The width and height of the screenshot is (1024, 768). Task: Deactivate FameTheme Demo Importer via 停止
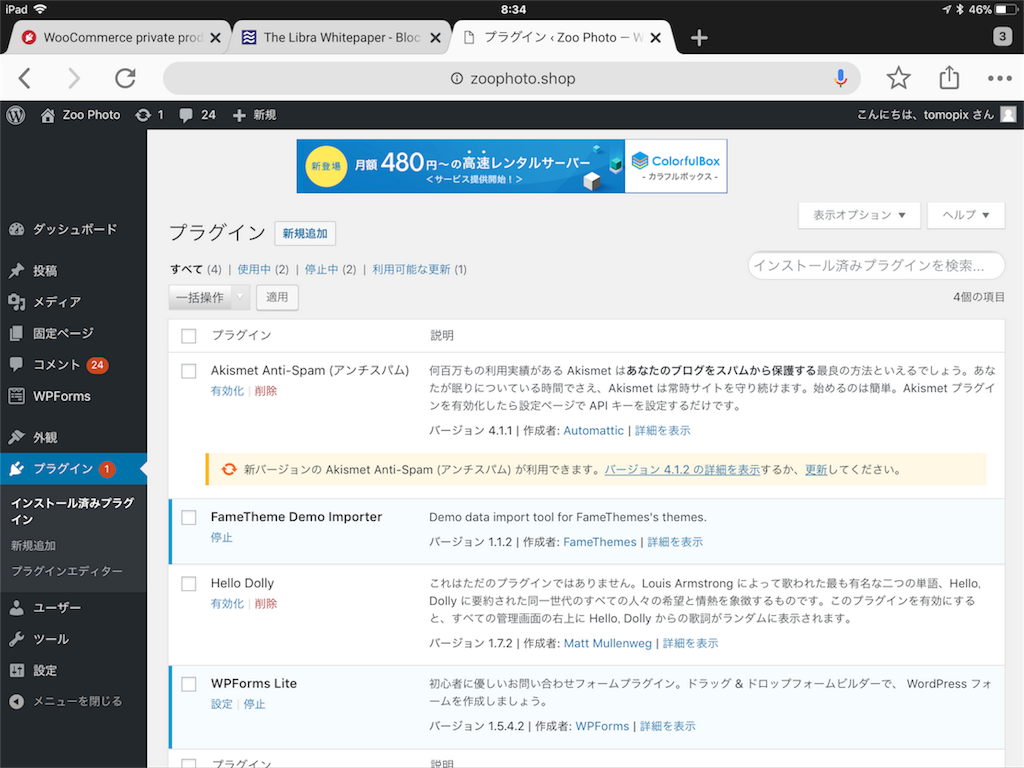[221, 537]
